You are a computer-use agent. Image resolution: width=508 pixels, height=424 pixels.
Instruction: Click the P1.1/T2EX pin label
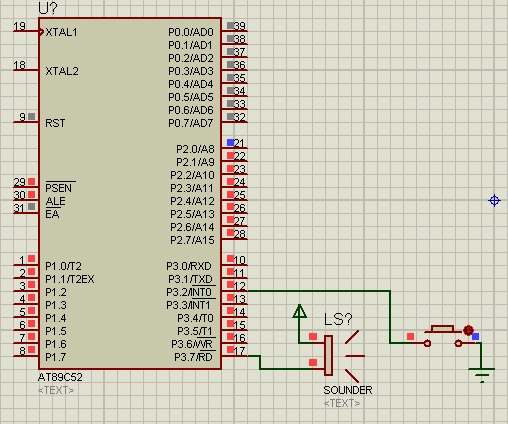70,279
